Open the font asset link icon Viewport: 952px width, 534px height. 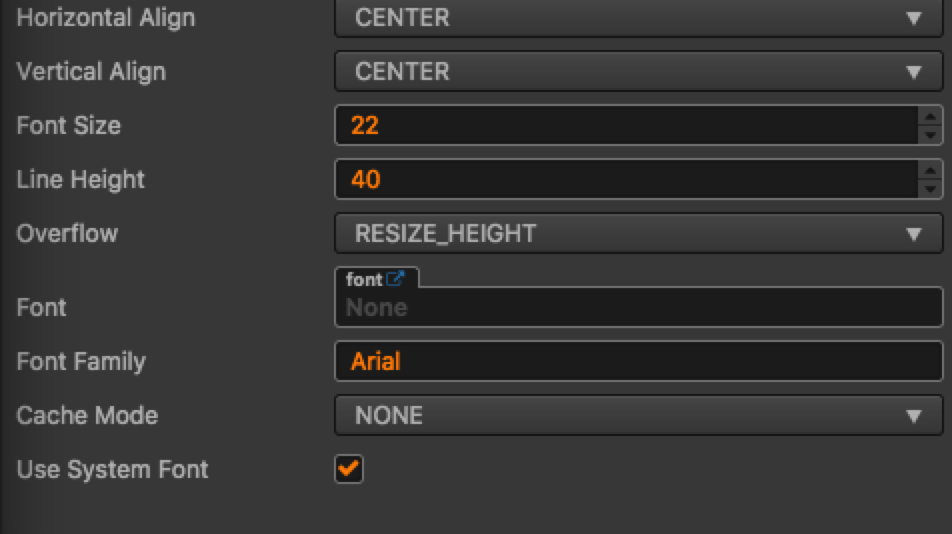(x=394, y=280)
